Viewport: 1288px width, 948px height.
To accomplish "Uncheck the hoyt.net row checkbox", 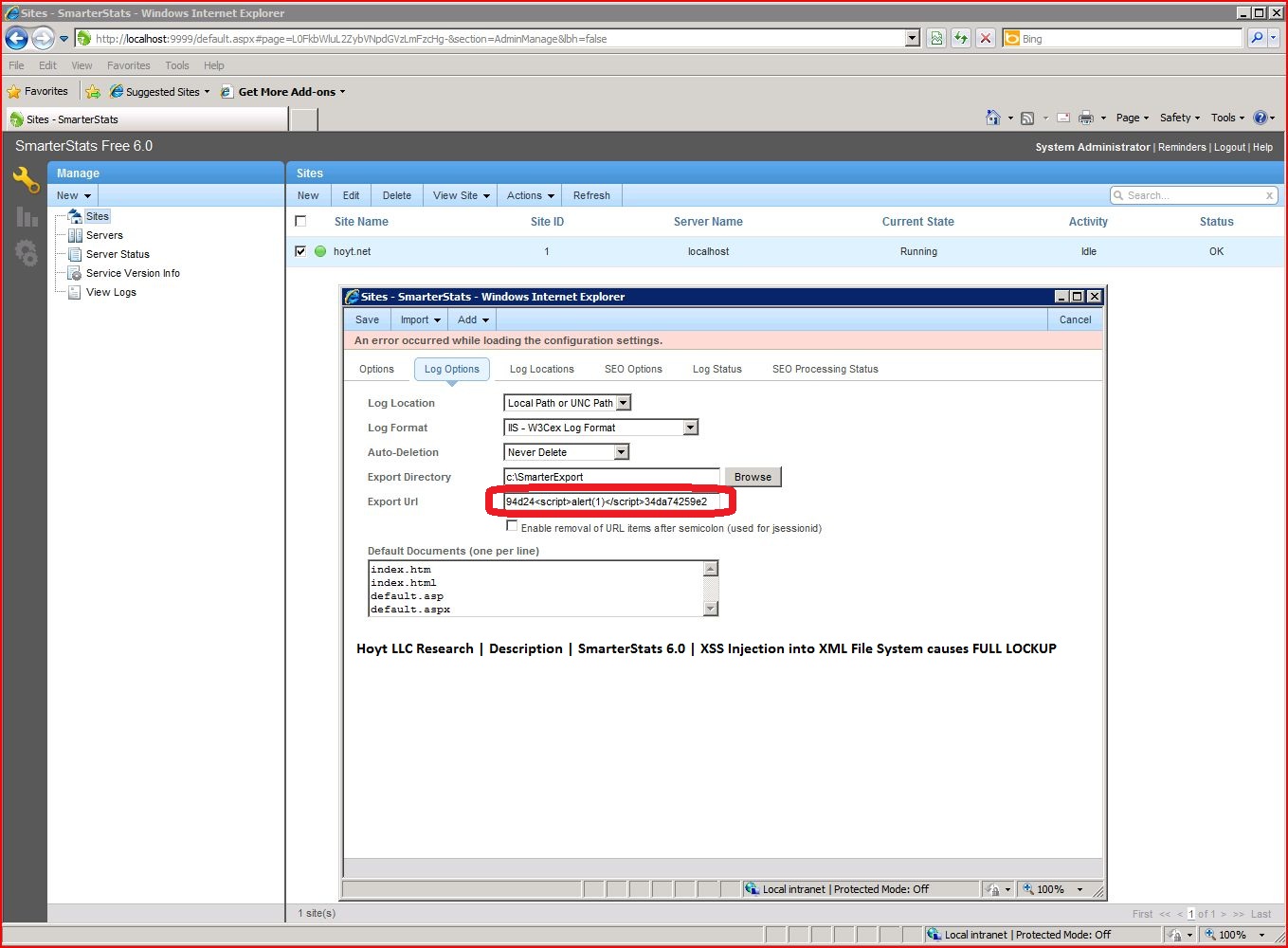I will pos(300,251).
